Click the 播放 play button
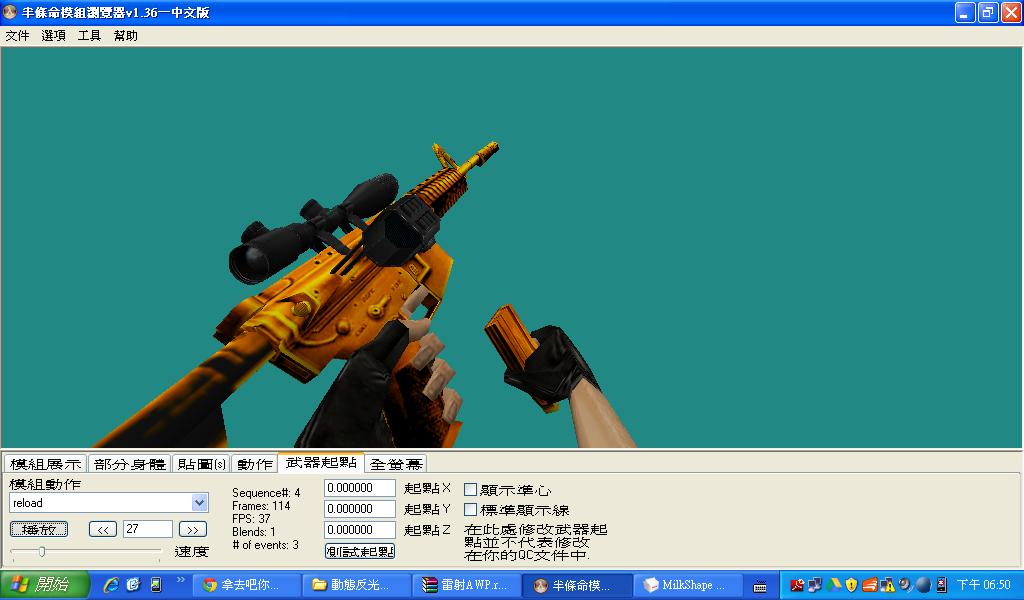The height and width of the screenshot is (600, 1024). [39, 529]
